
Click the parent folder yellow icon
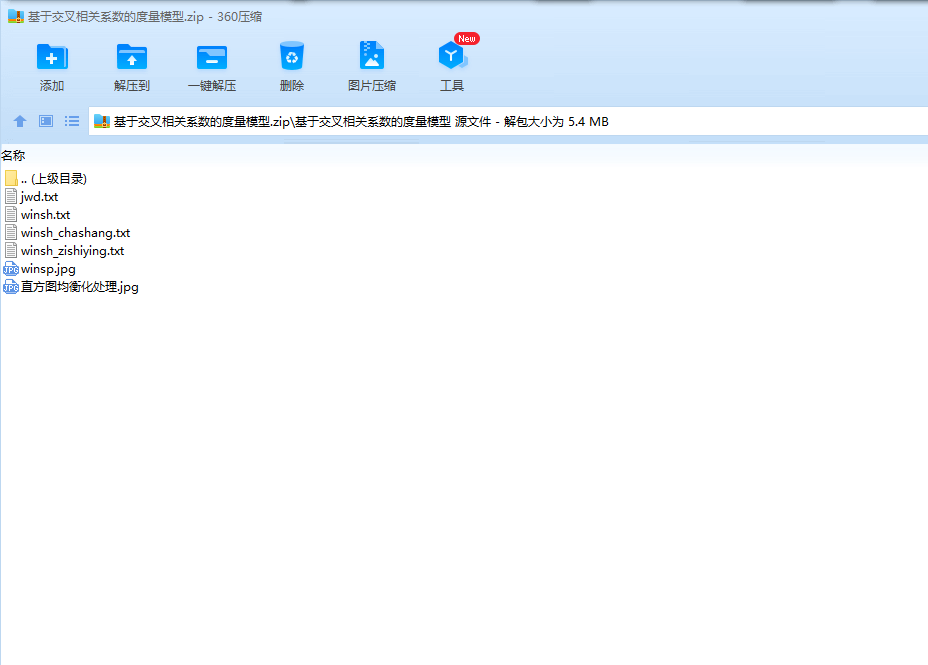coord(11,178)
